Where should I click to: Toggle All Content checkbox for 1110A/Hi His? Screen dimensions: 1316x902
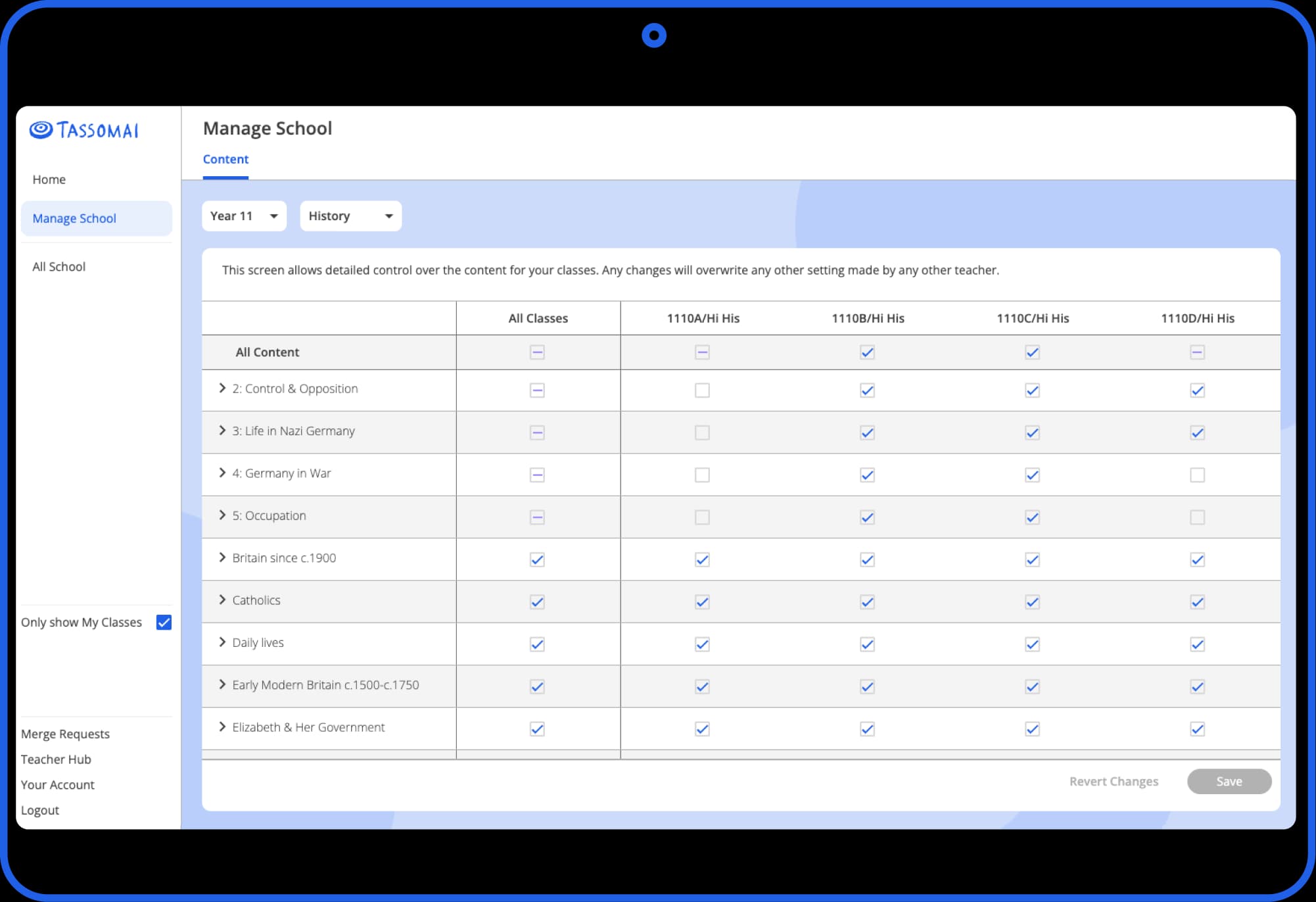[x=702, y=352]
